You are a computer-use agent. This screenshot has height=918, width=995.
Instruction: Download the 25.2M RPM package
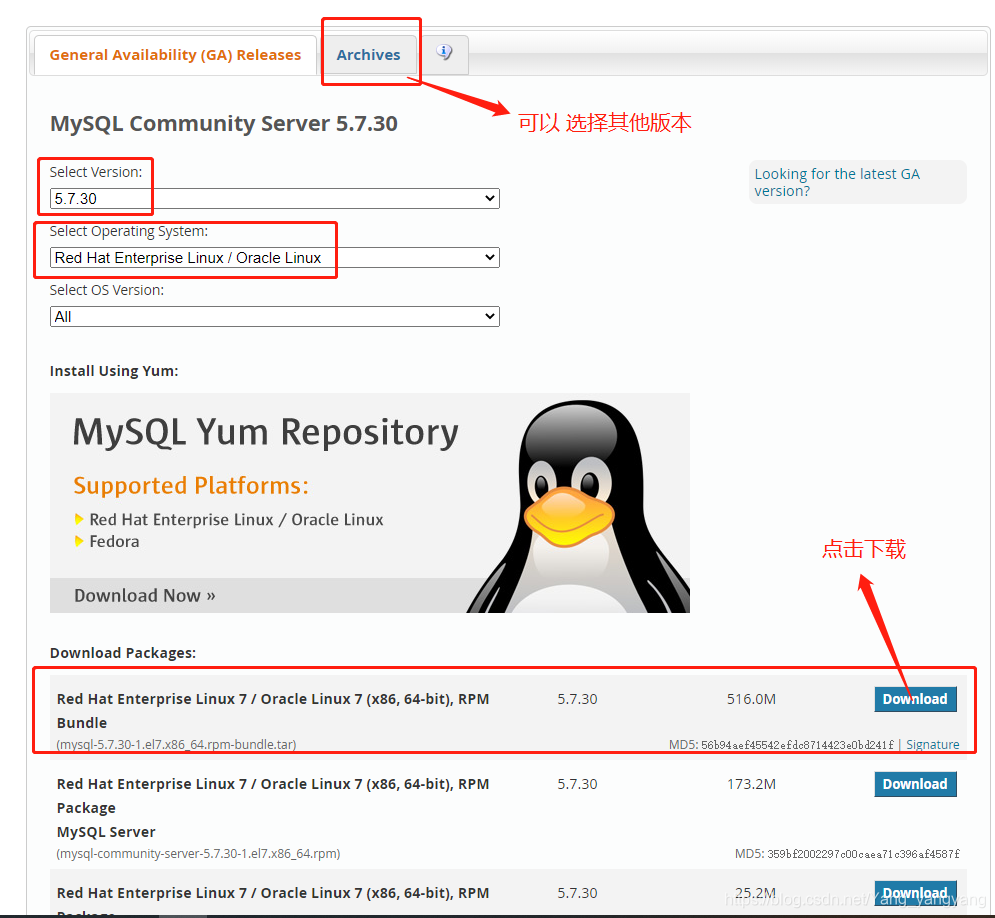(x=915, y=893)
